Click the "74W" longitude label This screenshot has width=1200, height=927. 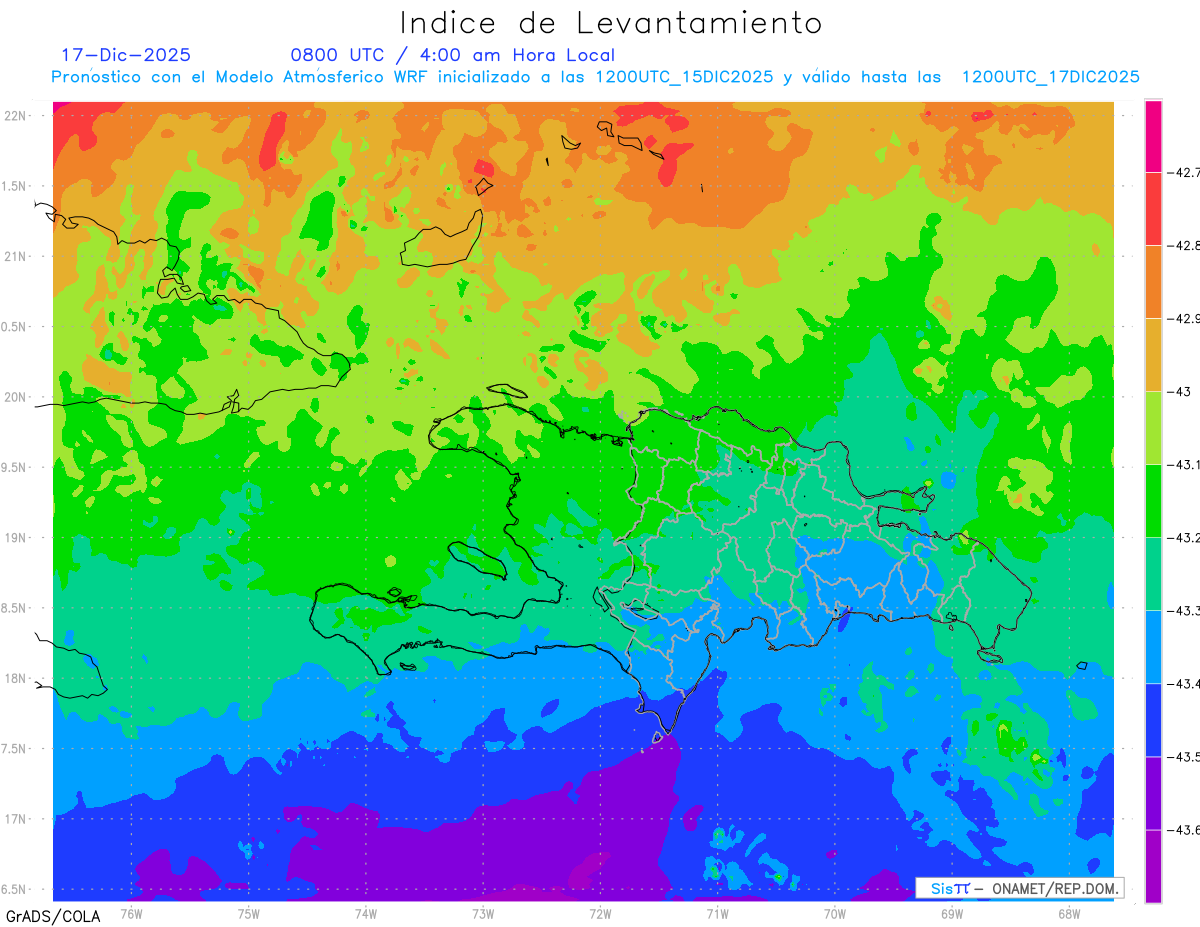pyautogui.click(x=366, y=913)
